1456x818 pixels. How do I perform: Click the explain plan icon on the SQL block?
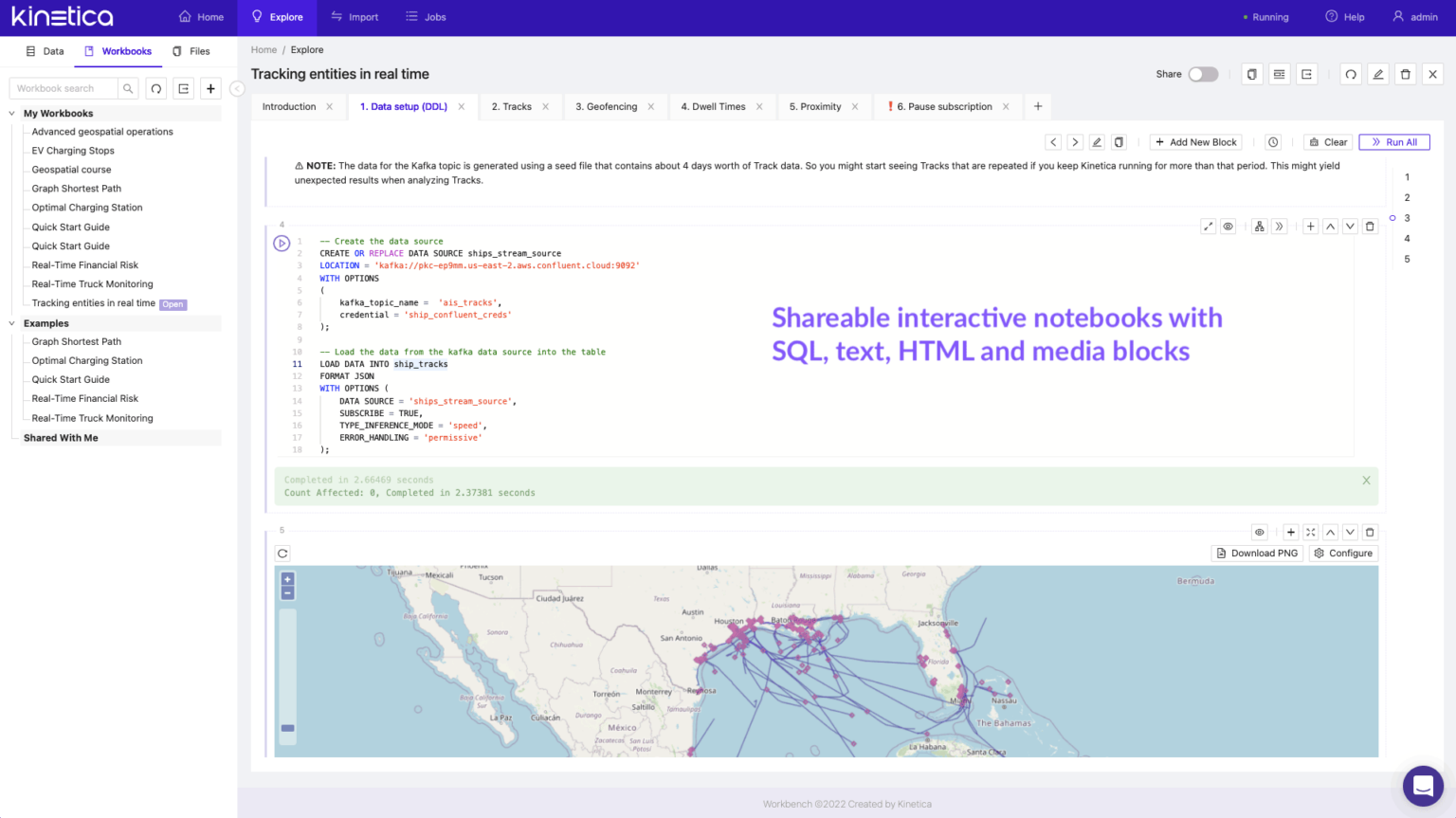pos(1259,226)
